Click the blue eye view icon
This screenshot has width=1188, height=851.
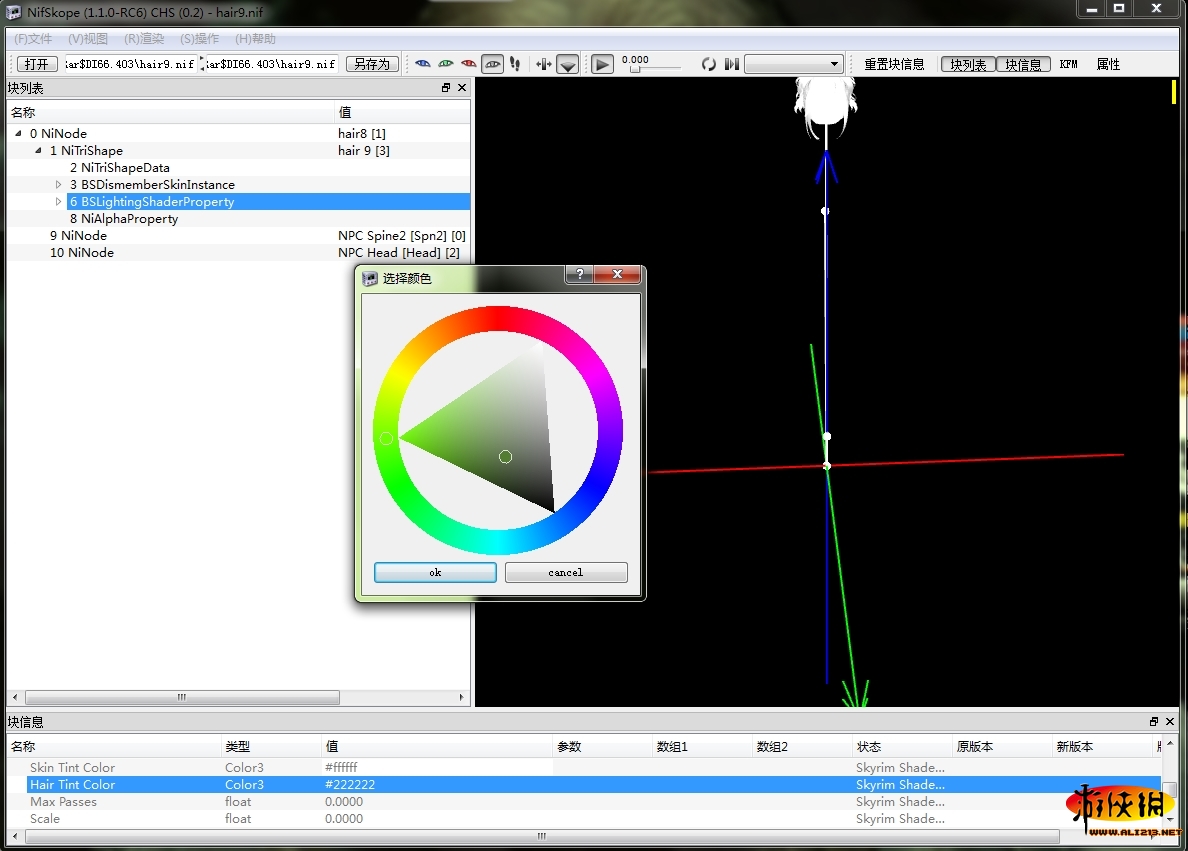[422, 64]
